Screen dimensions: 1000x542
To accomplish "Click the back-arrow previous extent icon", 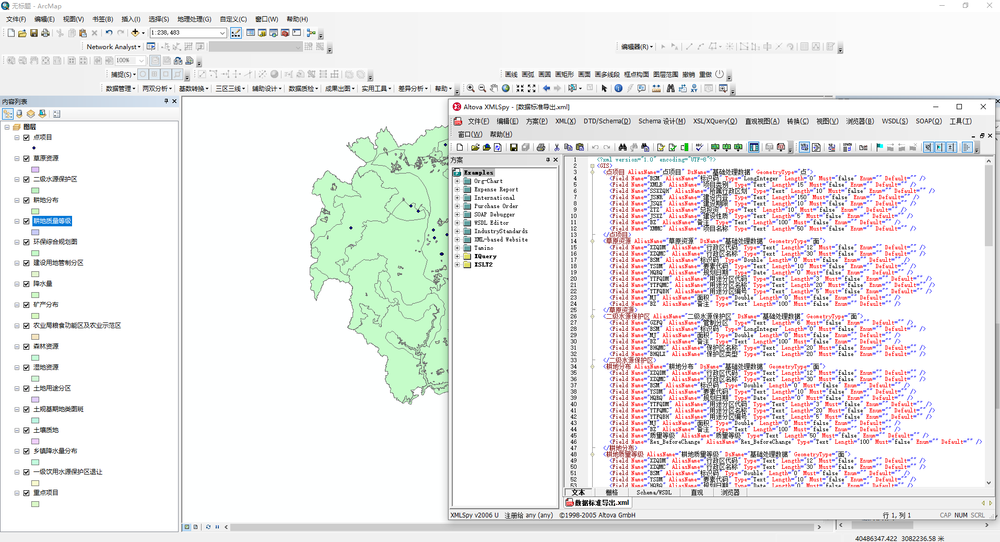I will pos(547,88).
